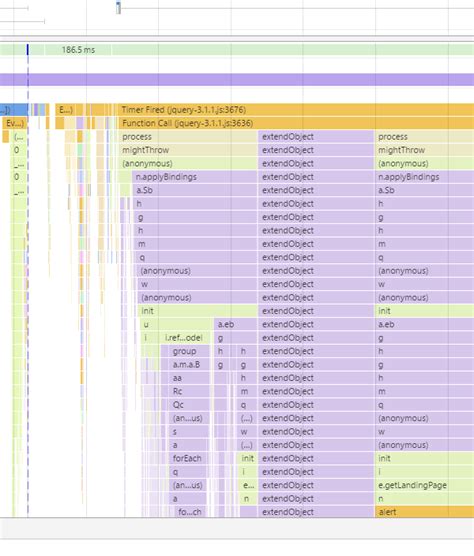Select the 186.5 ms frame bar

point(78,50)
